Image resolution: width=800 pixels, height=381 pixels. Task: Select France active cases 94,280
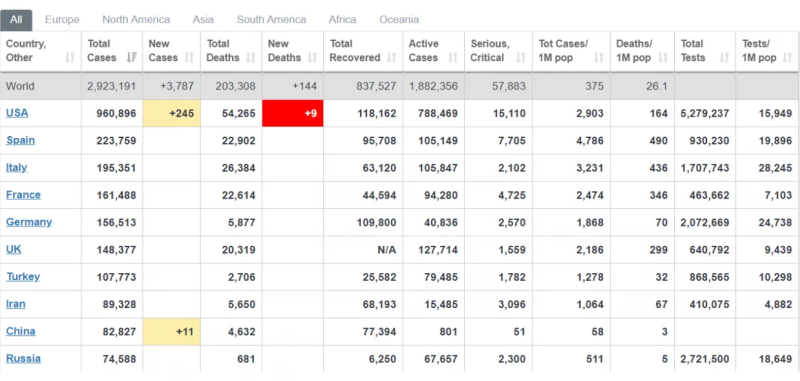(440, 195)
